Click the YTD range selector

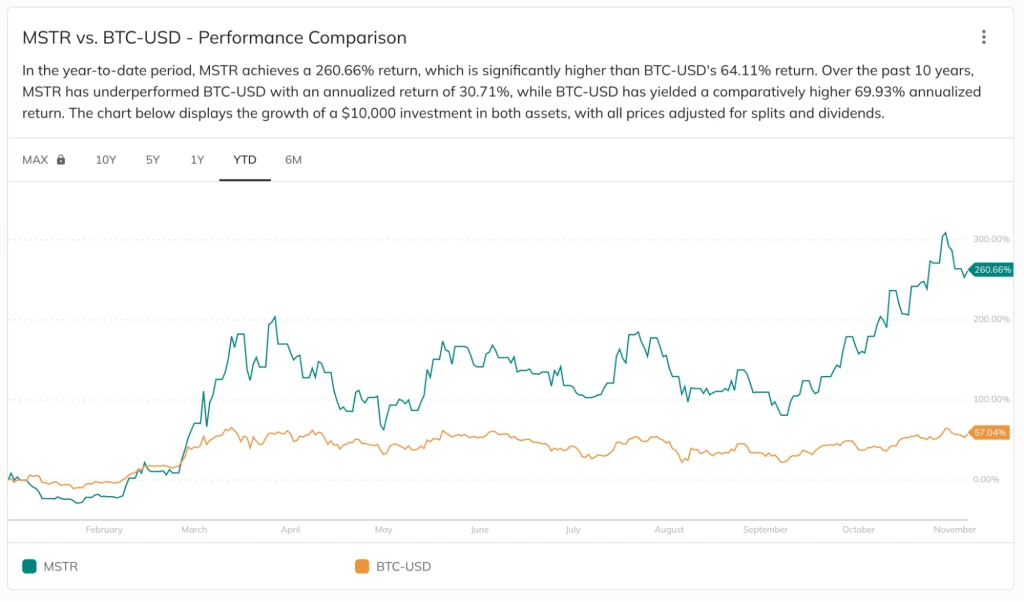pos(244,159)
